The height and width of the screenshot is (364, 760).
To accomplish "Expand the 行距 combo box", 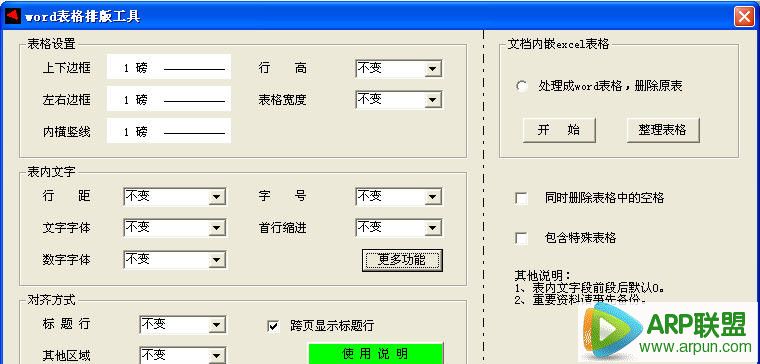I will click(x=217, y=197).
